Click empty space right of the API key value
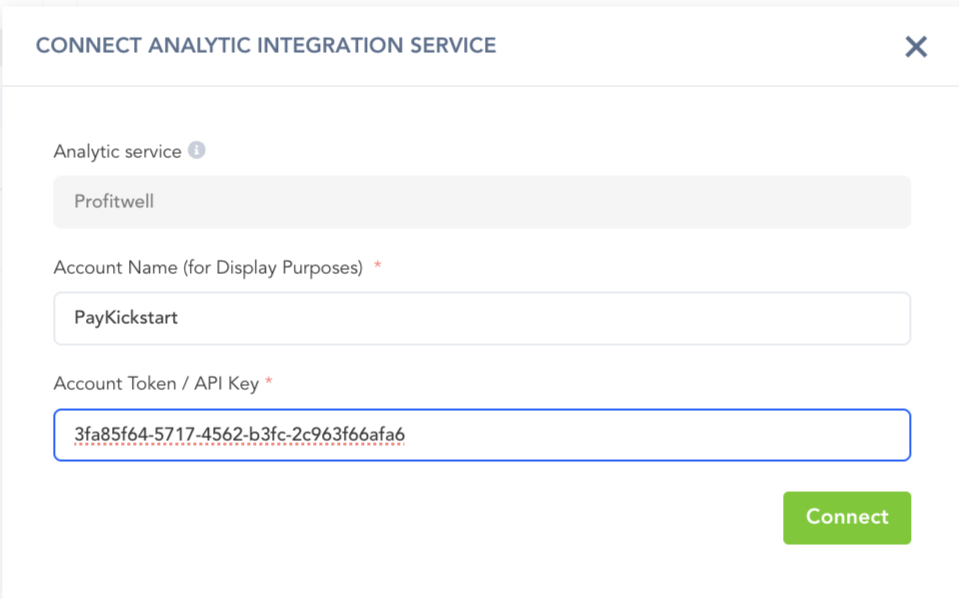This screenshot has height=599, width=959. [650, 435]
